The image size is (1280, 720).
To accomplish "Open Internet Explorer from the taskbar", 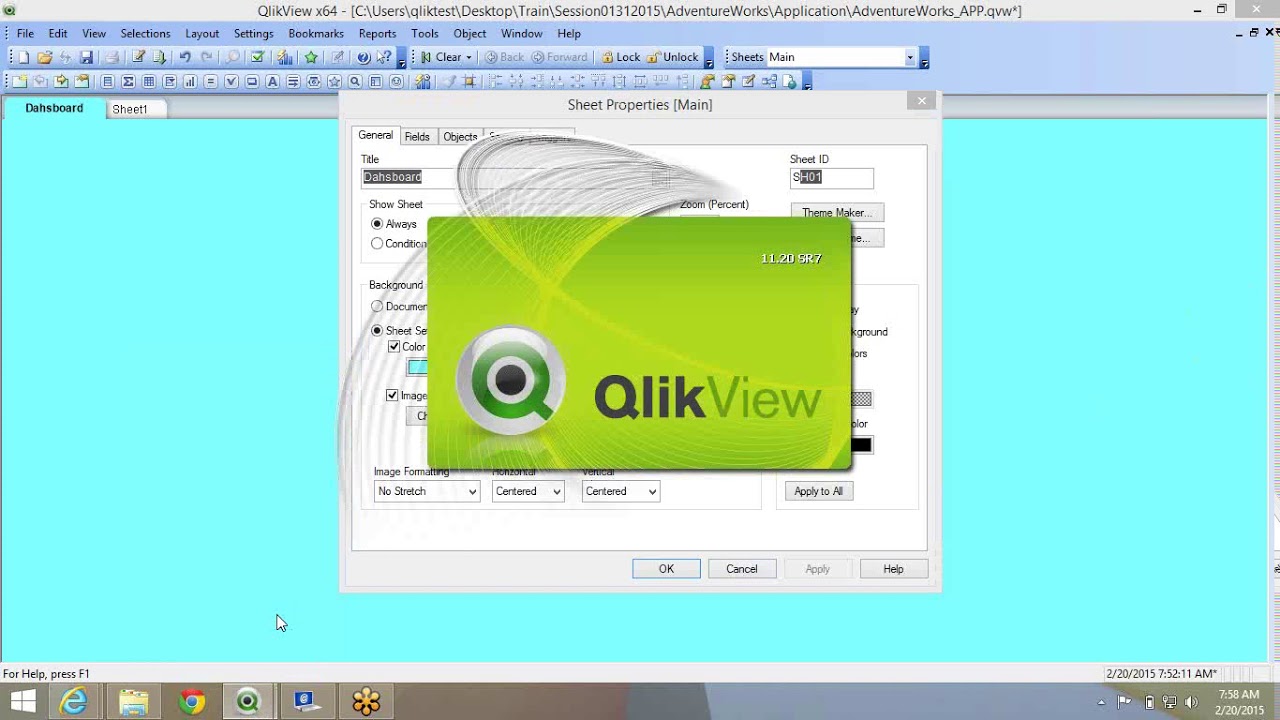I will coord(74,702).
